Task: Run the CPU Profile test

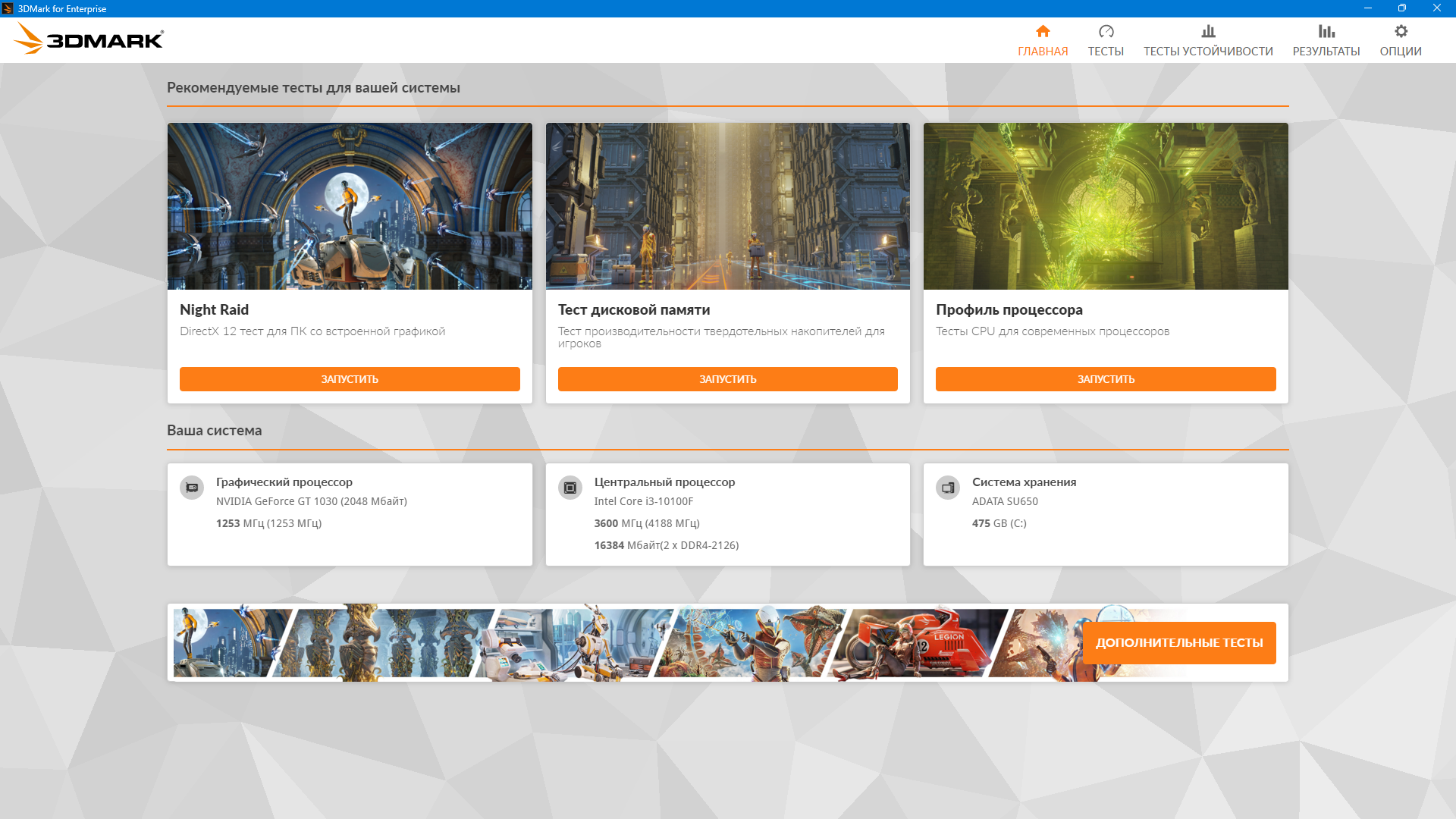Action: [x=1106, y=379]
